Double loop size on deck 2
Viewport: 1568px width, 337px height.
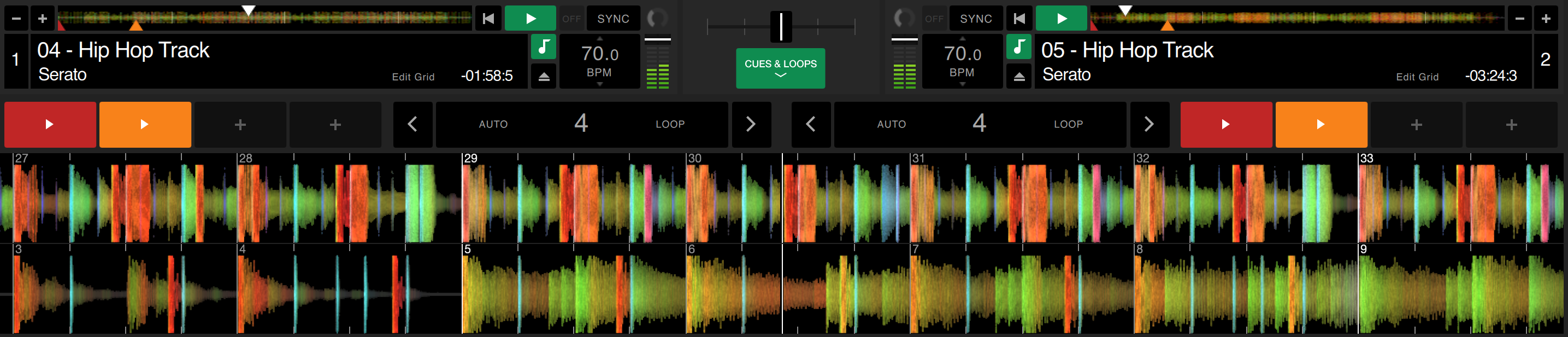(x=1148, y=124)
